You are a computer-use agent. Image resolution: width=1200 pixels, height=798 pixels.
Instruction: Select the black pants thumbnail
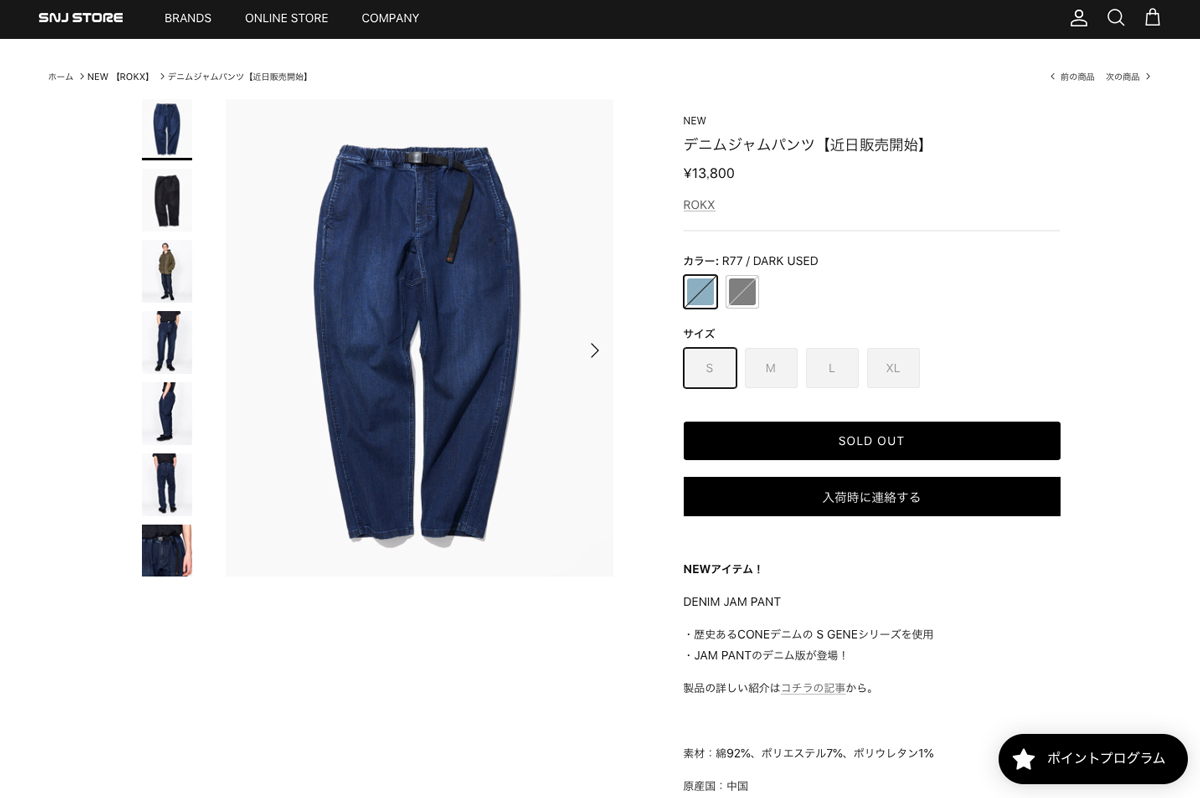(167, 200)
